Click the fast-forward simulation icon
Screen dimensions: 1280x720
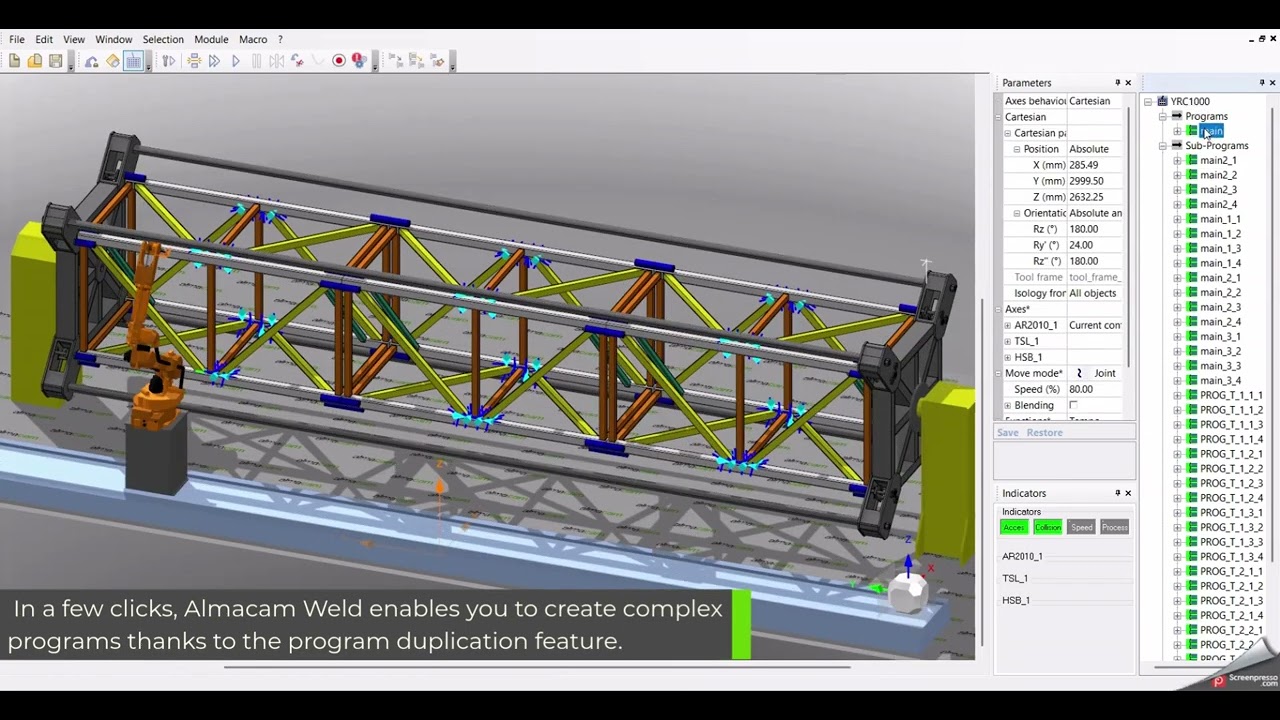coord(214,61)
